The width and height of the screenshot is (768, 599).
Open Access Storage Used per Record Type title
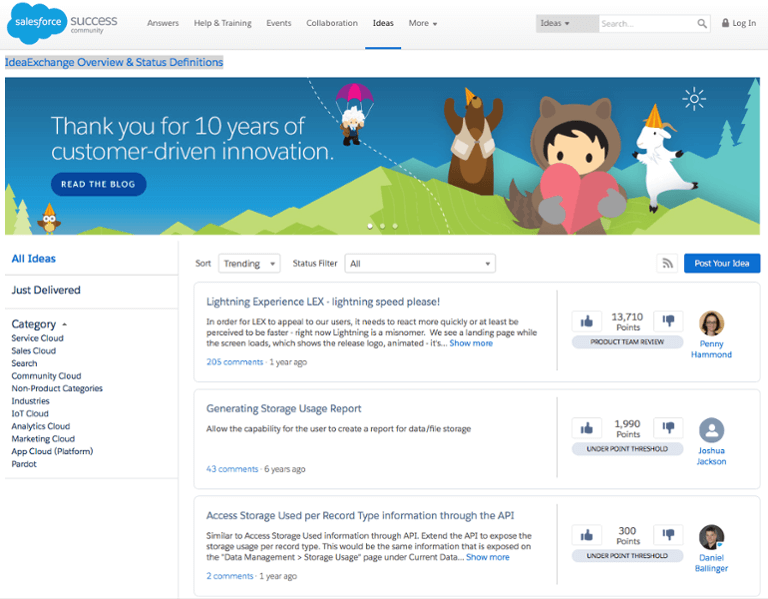pos(360,515)
